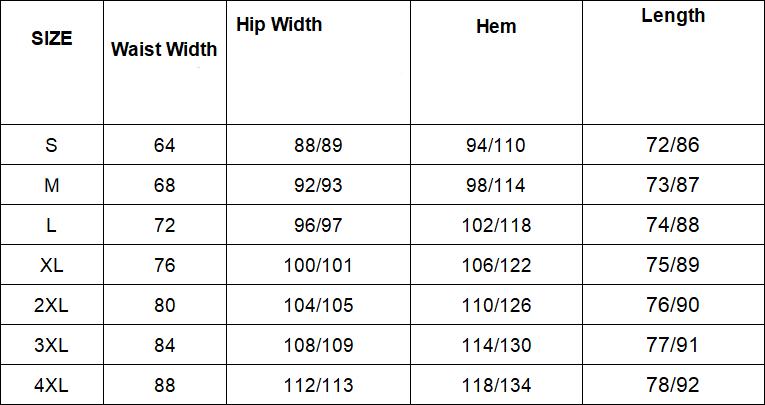Screen dimensions: 765x405
Task: Select the 4XL size row label
Action: point(52,386)
